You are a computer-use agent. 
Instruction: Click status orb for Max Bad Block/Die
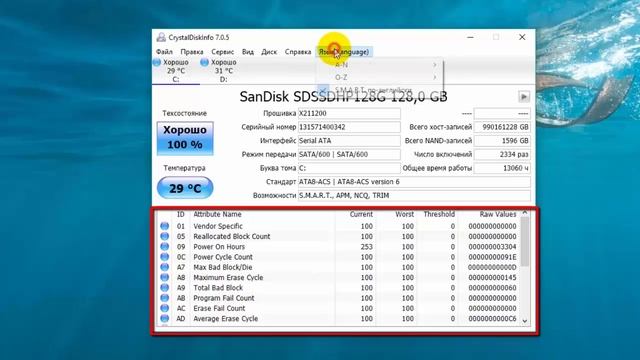tap(164, 267)
